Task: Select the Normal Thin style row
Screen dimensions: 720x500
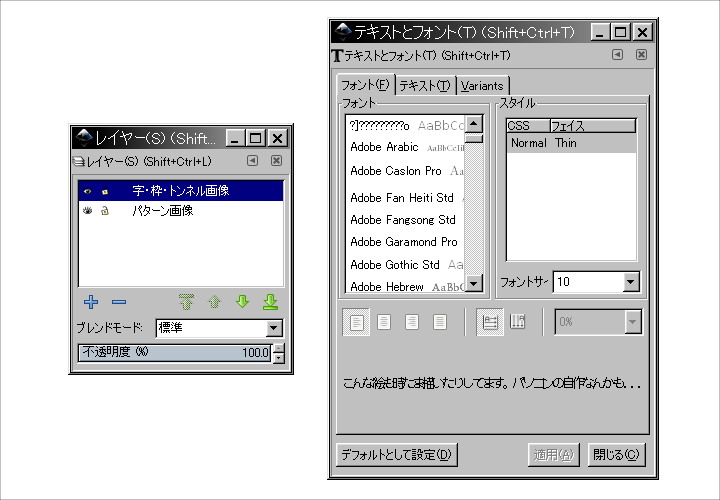Action: [x=571, y=143]
